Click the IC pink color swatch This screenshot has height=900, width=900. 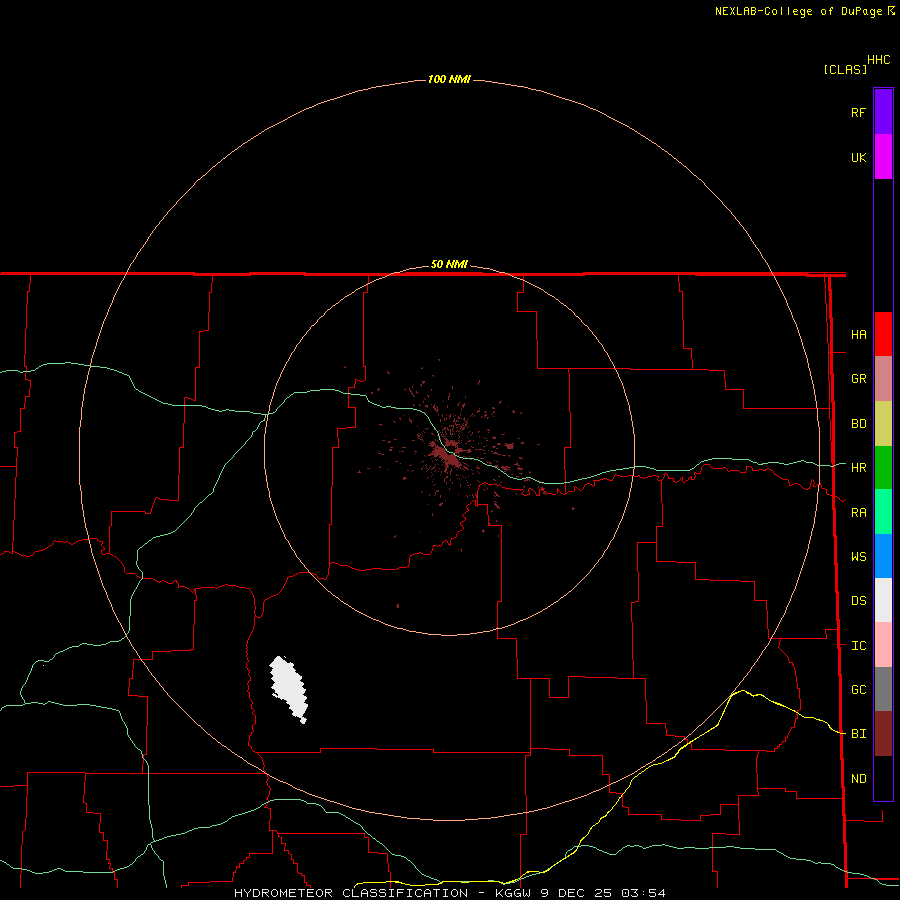(883, 645)
